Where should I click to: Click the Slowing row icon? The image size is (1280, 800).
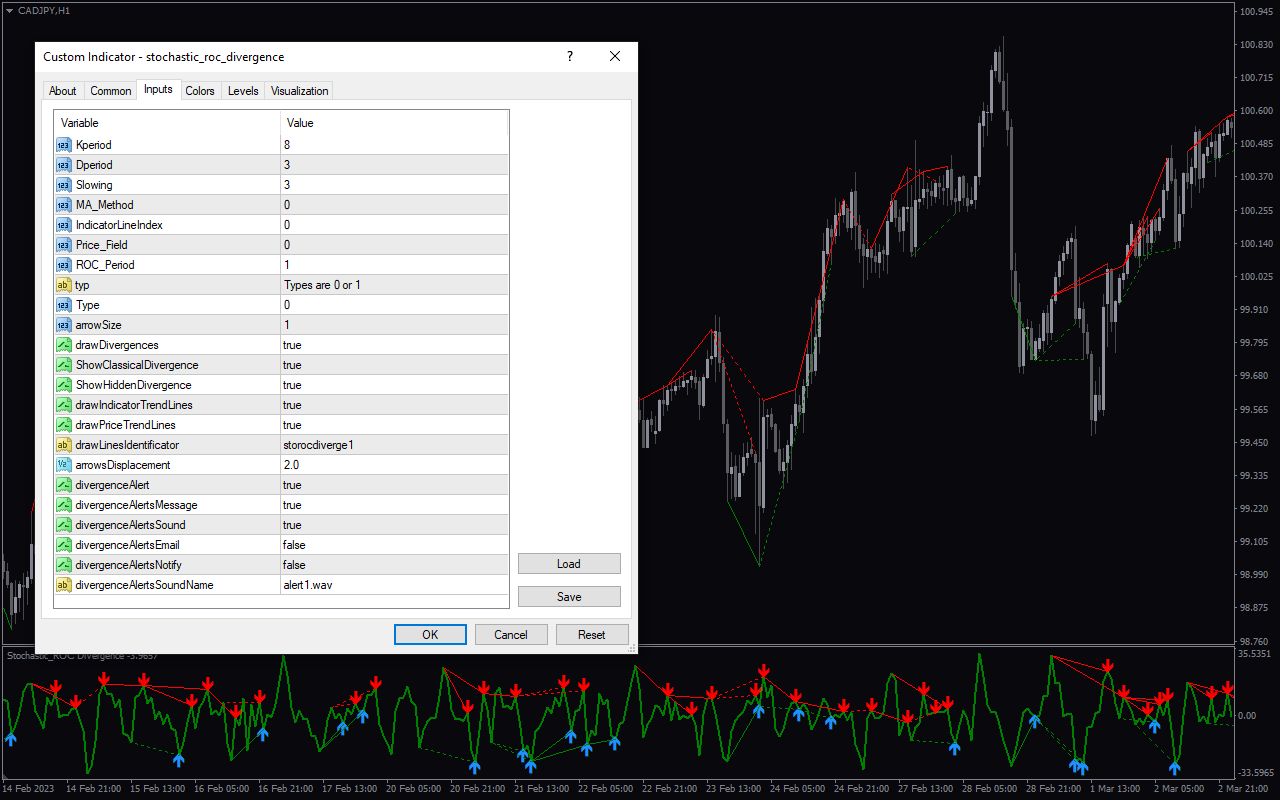tap(64, 185)
